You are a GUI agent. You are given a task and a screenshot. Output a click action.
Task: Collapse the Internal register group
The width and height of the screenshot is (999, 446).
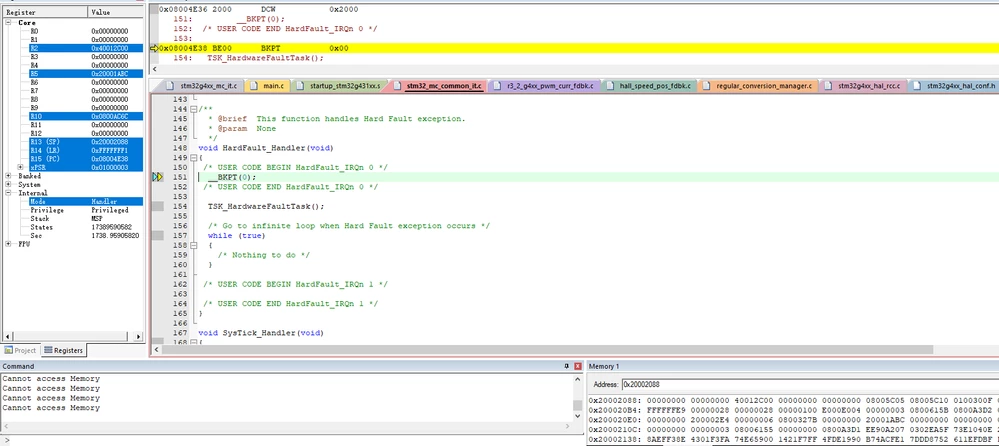[x=9, y=192]
